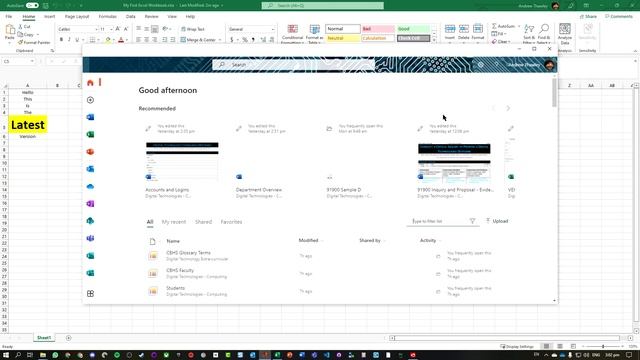
Task: Switch to the Insert ribbon tab
Action: [49, 17]
